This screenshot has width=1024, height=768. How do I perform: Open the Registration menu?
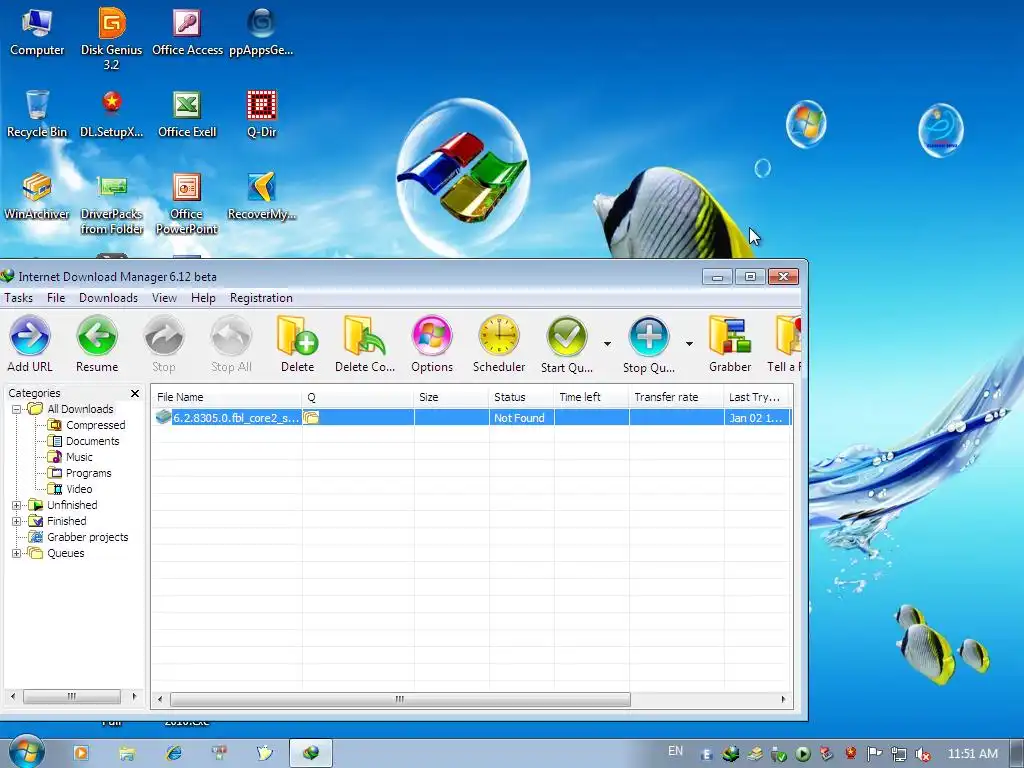(261, 298)
